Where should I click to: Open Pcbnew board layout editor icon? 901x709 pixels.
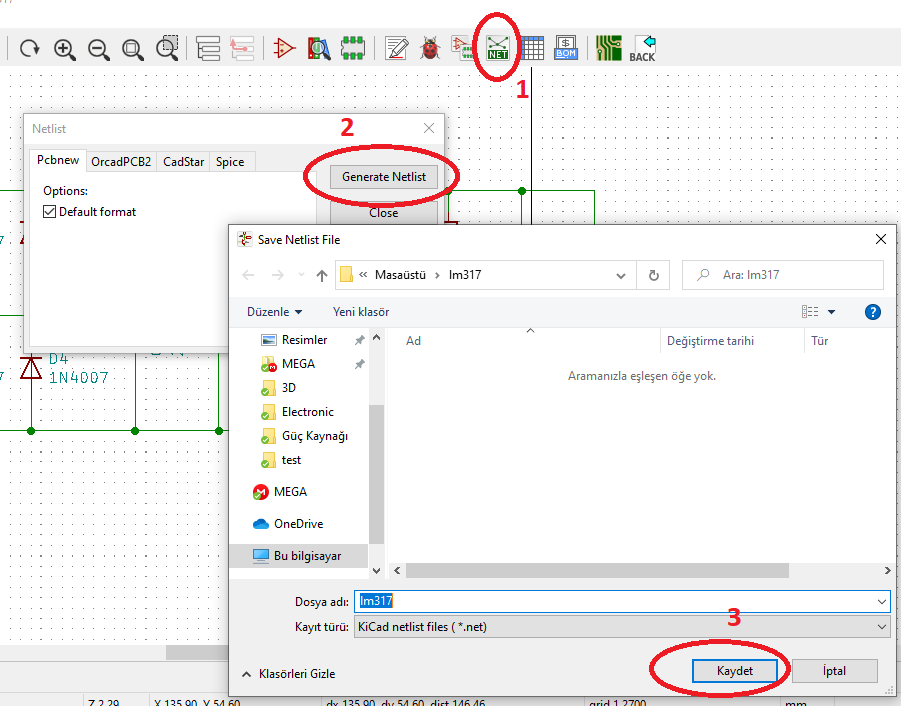coord(608,48)
